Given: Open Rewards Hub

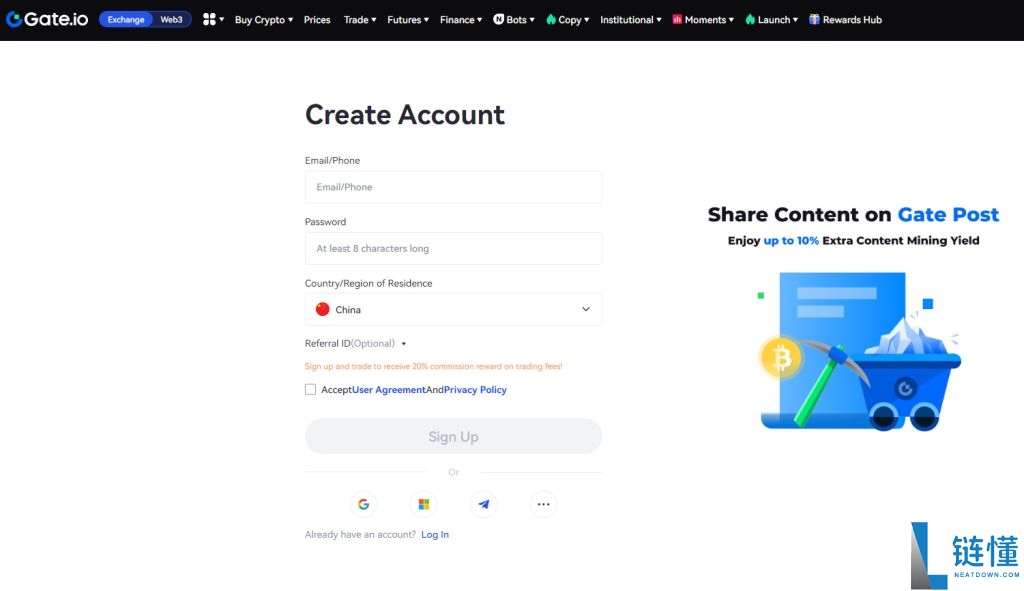Looking at the screenshot, I should tap(846, 20).
